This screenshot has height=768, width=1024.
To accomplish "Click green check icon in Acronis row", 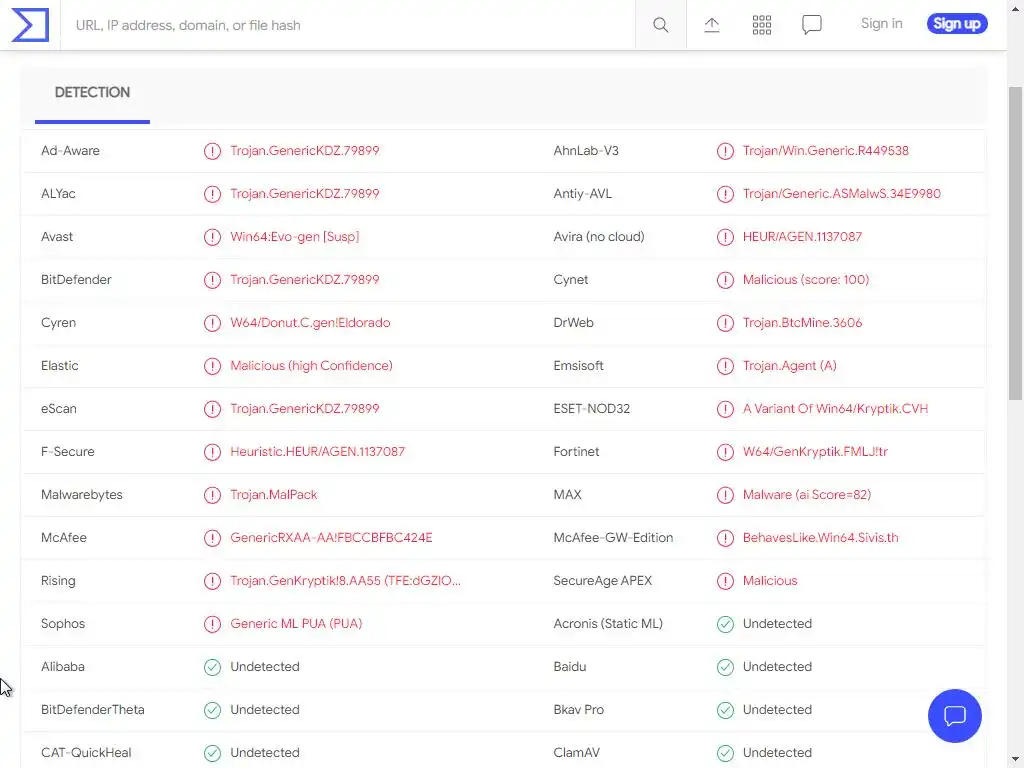I will 725,624.
